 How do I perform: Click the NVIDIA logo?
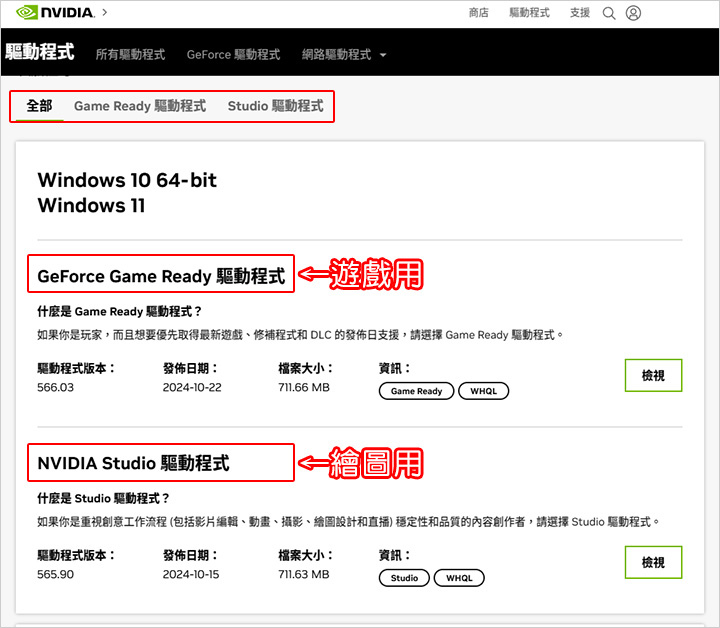coord(55,12)
